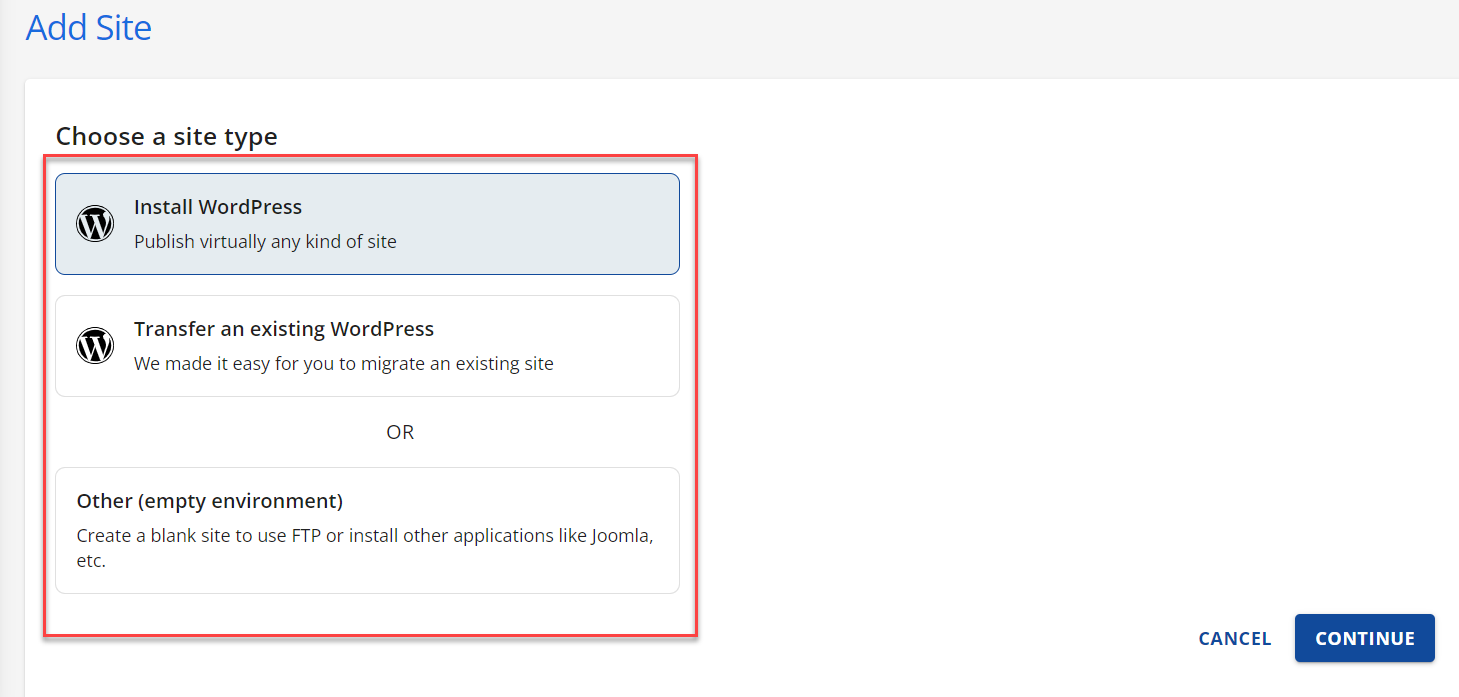Viewport: 1459px width, 697px height.
Task: Click the WordPress logo beside Transfer an existing WordPress
Action: [95, 346]
